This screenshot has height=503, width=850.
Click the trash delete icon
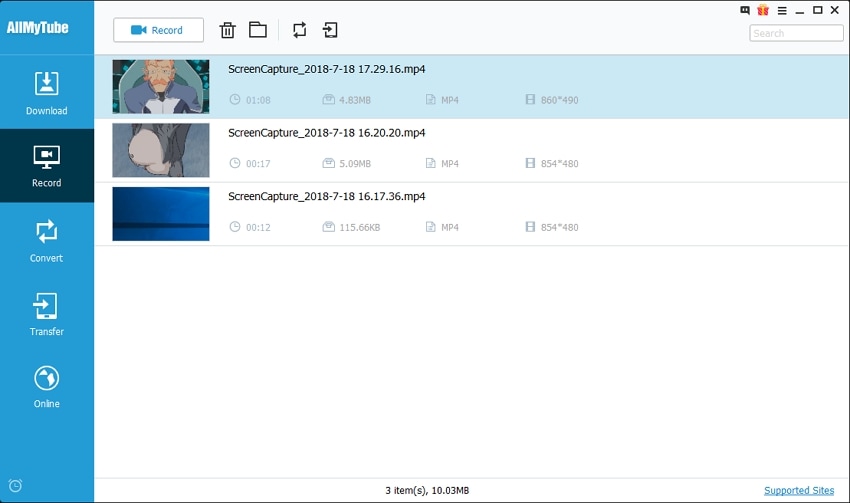coord(227,30)
